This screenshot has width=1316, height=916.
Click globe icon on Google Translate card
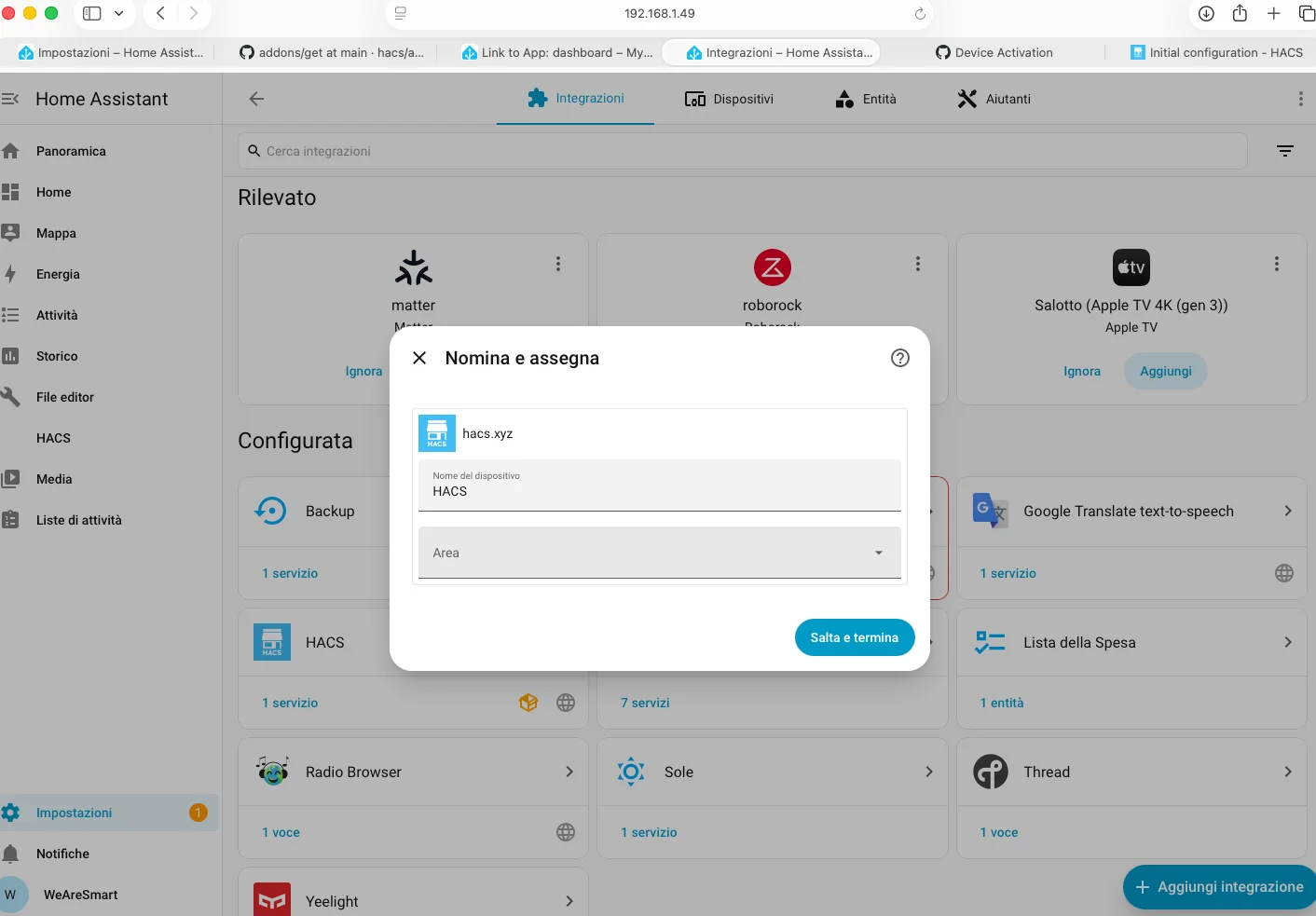[x=1284, y=573]
